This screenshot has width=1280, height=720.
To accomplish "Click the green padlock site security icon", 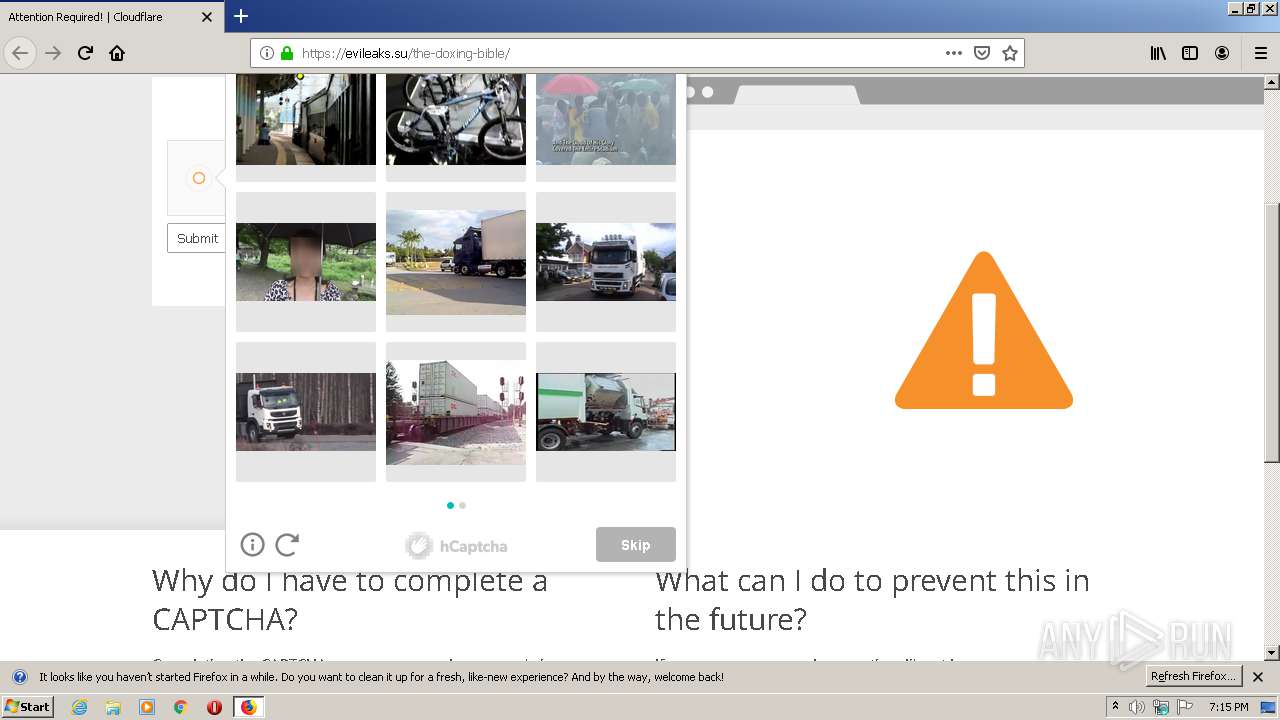I will [x=287, y=53].
